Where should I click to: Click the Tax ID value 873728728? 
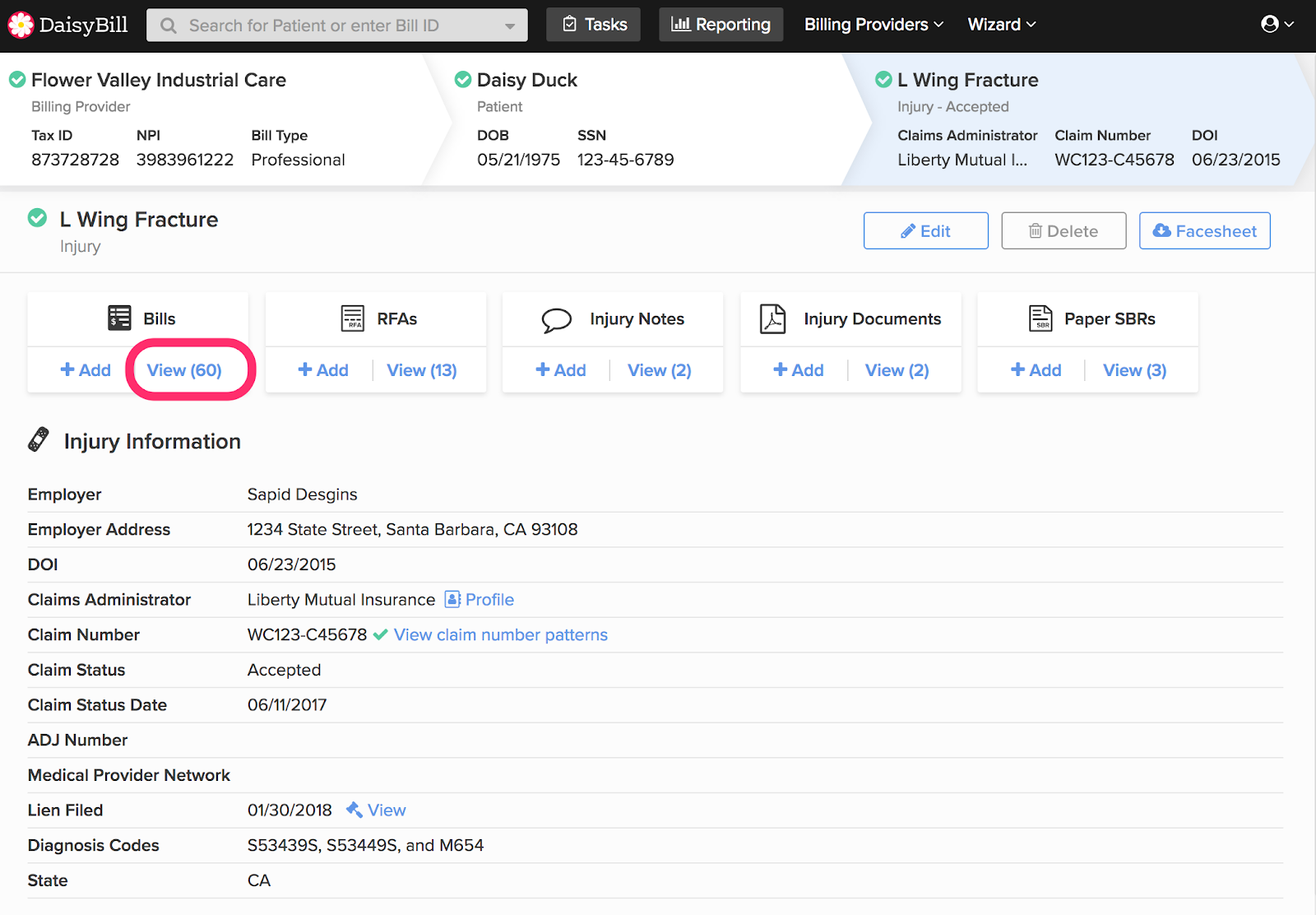coord(76,160)
